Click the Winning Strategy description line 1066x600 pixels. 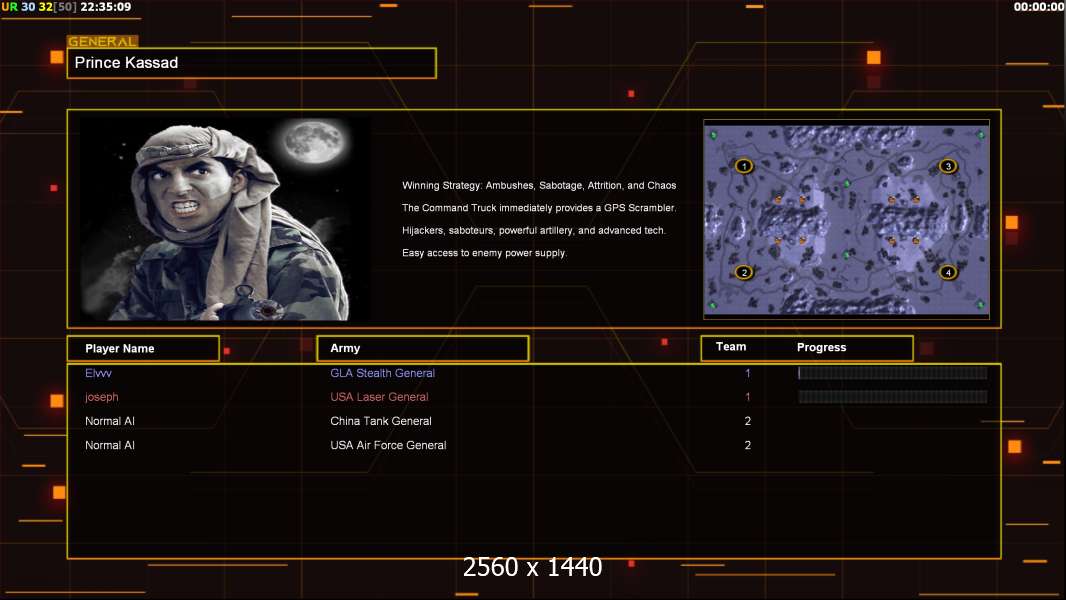click(x=539, y=186)
